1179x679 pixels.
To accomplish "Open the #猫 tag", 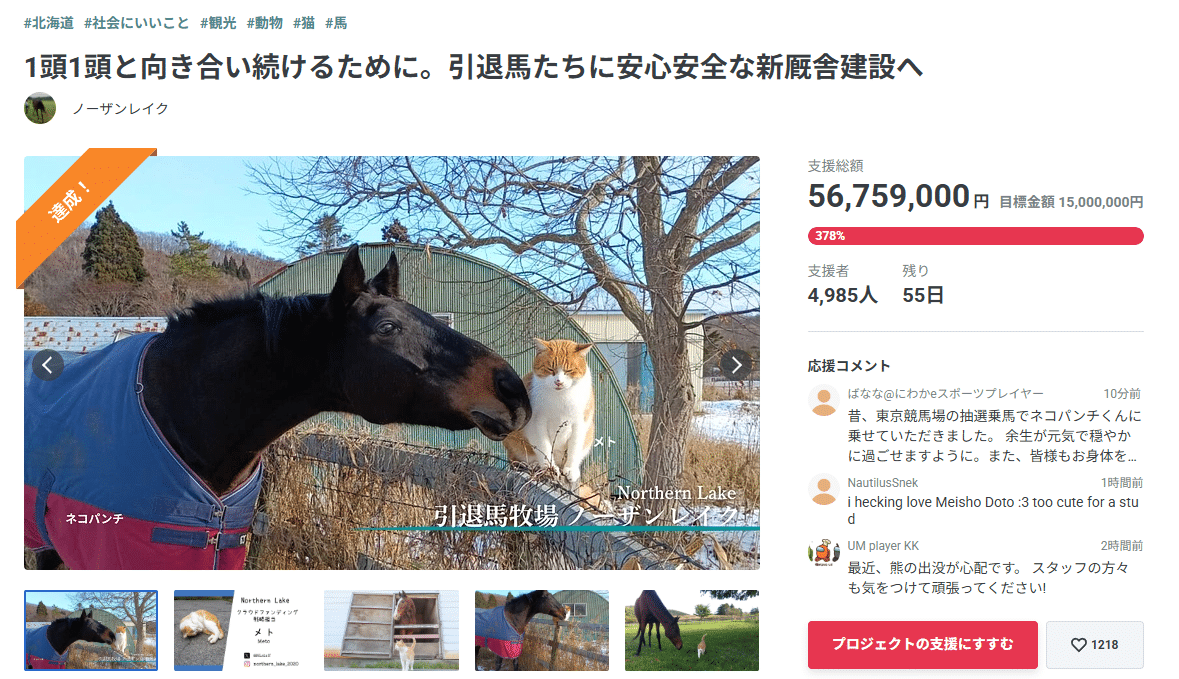I will 304,23.
